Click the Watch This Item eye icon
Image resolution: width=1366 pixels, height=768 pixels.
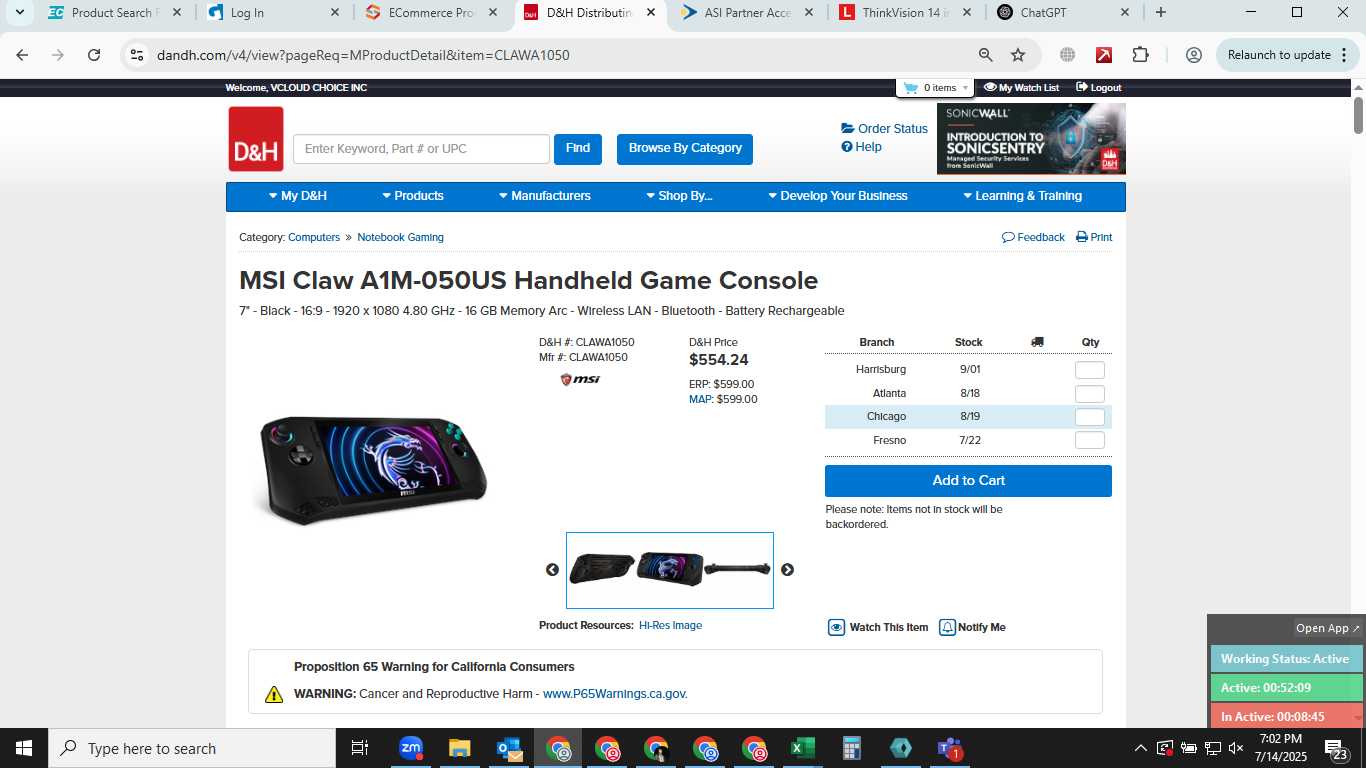[x=837, y=627]
